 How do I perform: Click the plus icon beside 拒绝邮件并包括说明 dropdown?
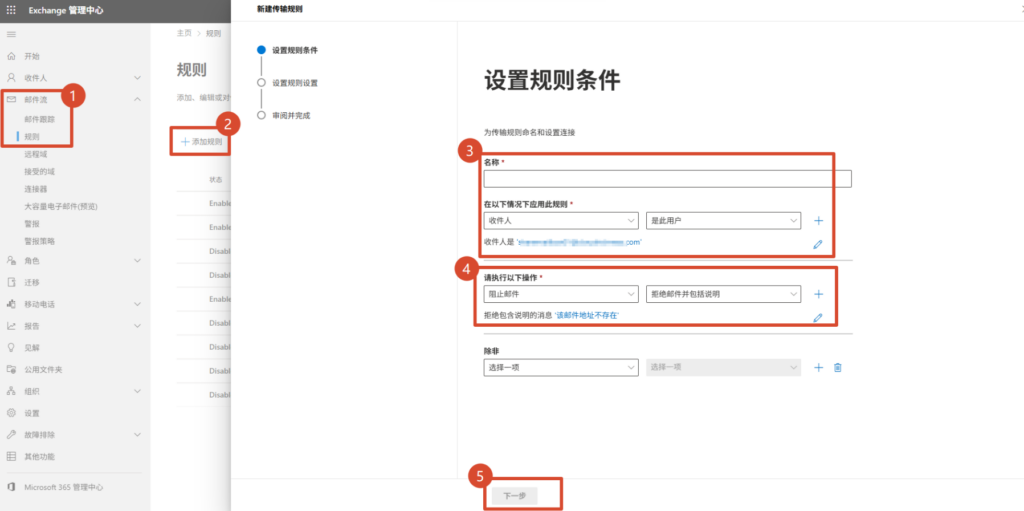click(818, 294)
